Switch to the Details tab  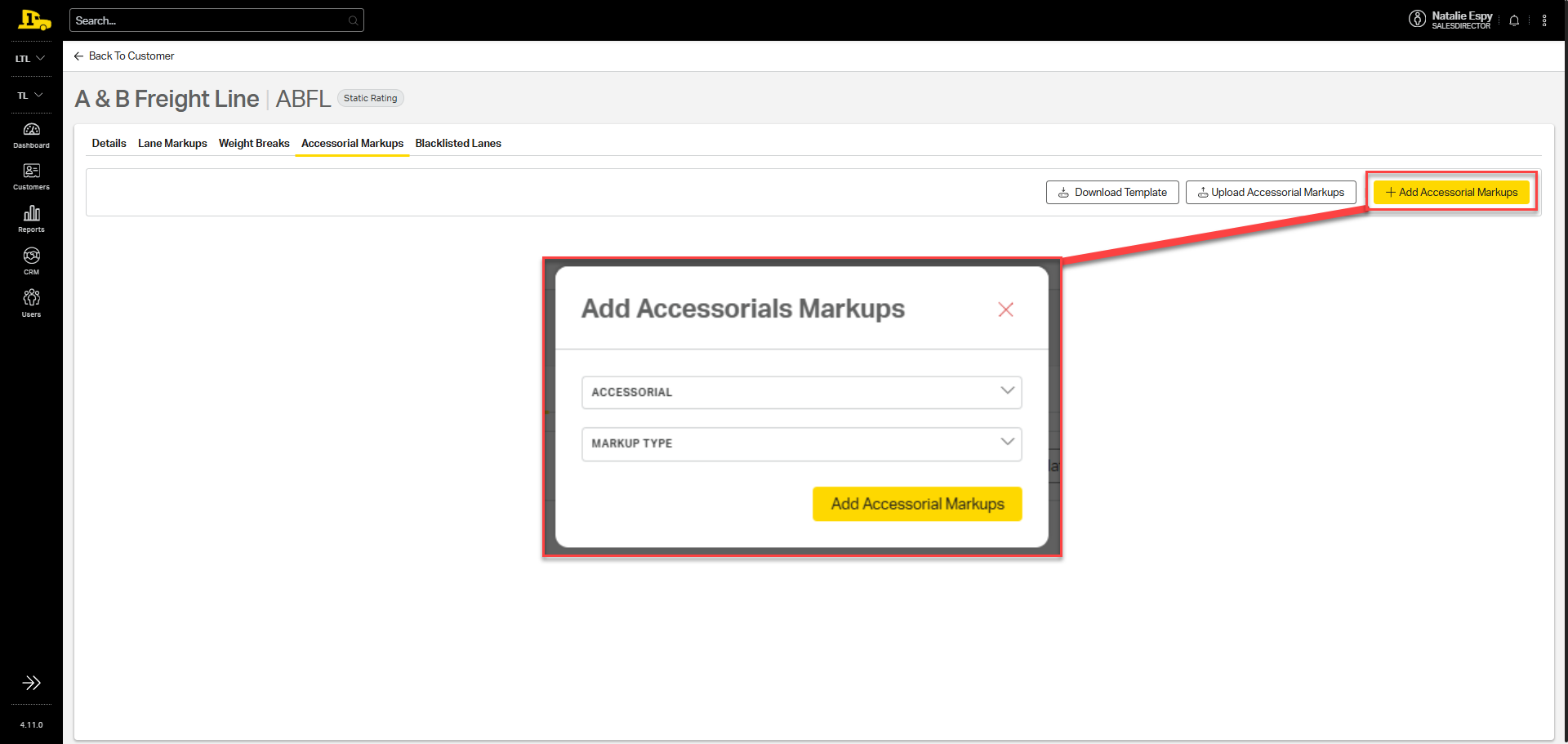pyautogui.click(x=109, y=143)
